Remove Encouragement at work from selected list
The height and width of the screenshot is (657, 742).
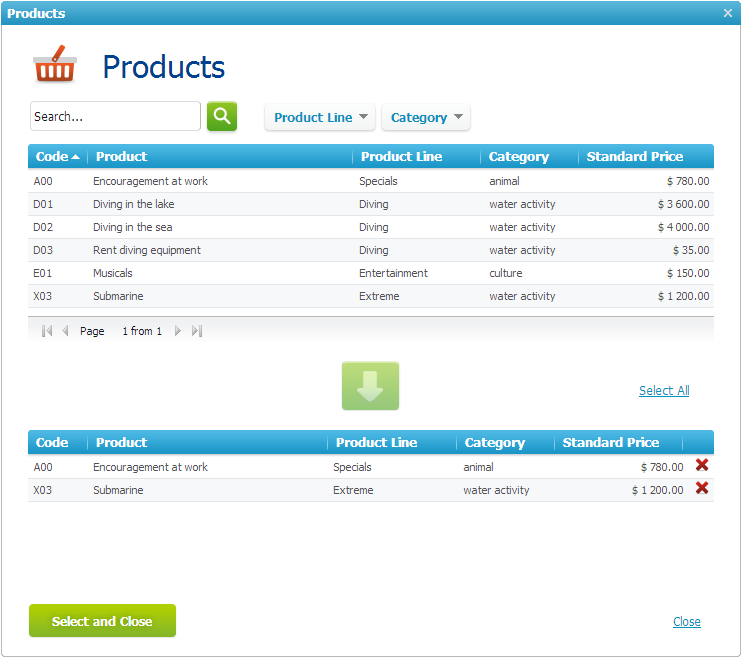click(702, 465)
